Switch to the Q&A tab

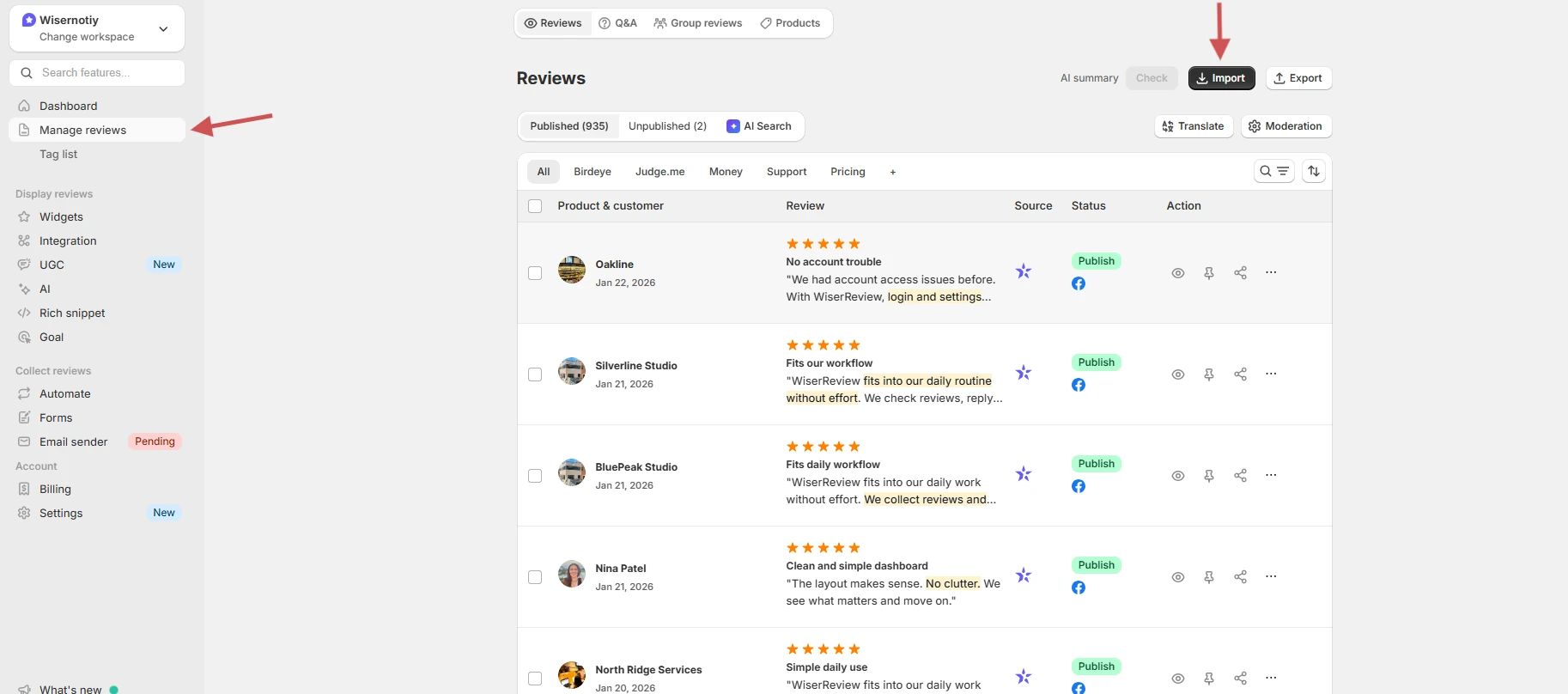pyautogui.click(x=617, y=23)
